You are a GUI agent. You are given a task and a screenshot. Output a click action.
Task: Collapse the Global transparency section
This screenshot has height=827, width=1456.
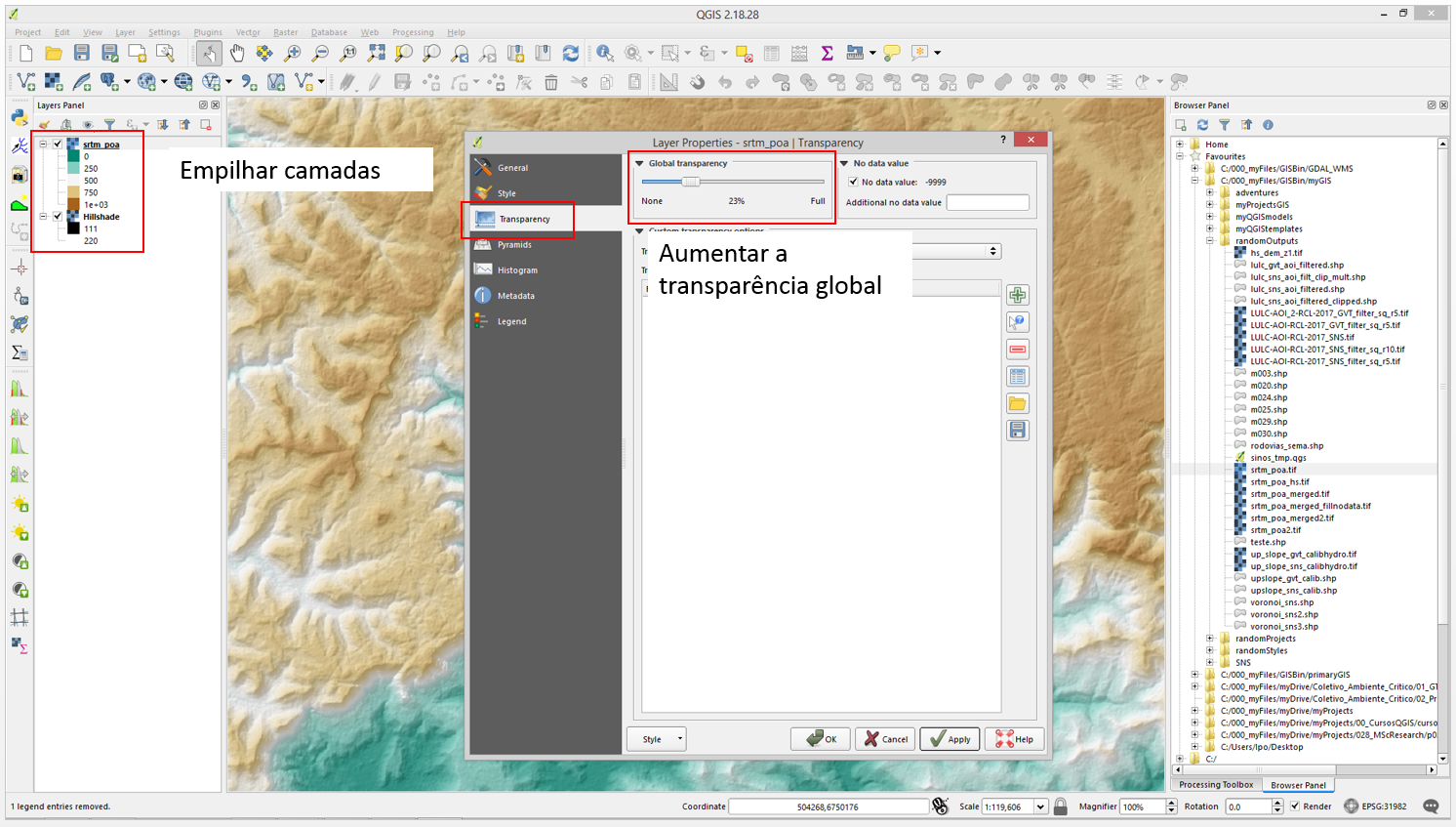coord(640,164)
